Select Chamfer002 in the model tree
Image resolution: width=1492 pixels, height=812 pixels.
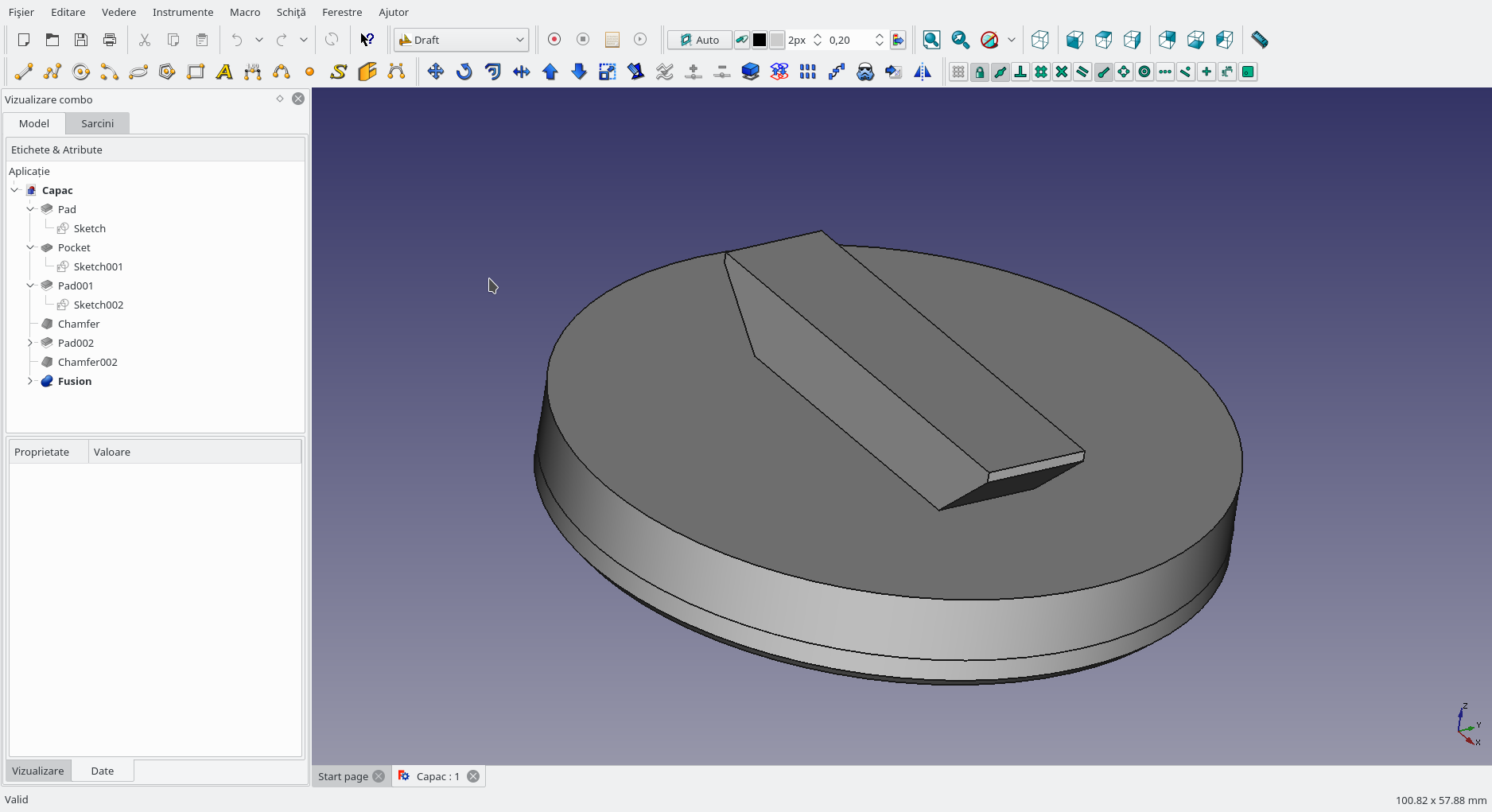point(87,362)
